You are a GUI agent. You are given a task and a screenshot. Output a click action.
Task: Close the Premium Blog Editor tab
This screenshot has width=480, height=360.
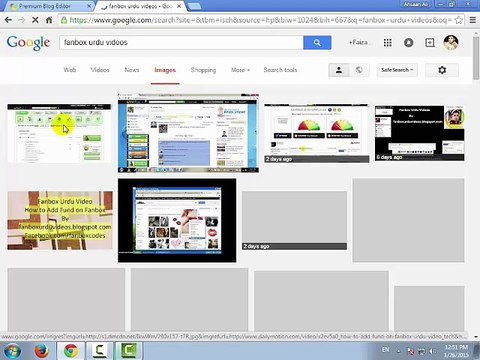coord(89,6)
